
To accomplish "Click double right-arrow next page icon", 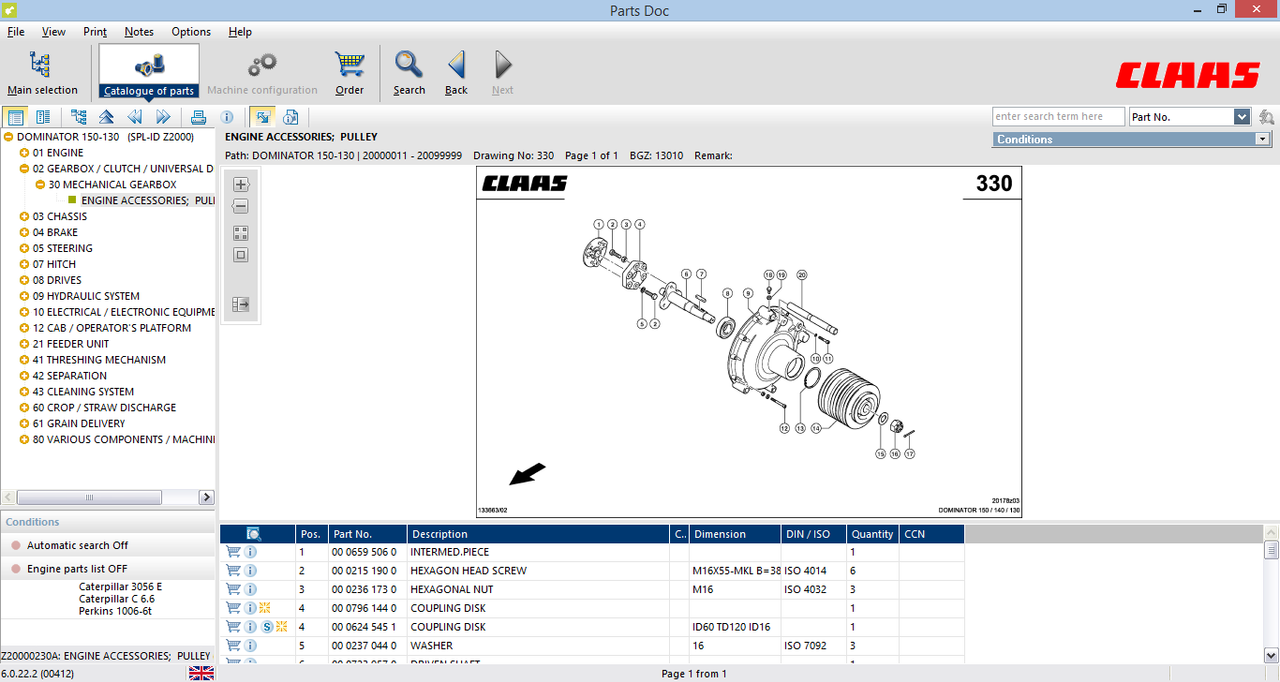I will click(163, 117).
